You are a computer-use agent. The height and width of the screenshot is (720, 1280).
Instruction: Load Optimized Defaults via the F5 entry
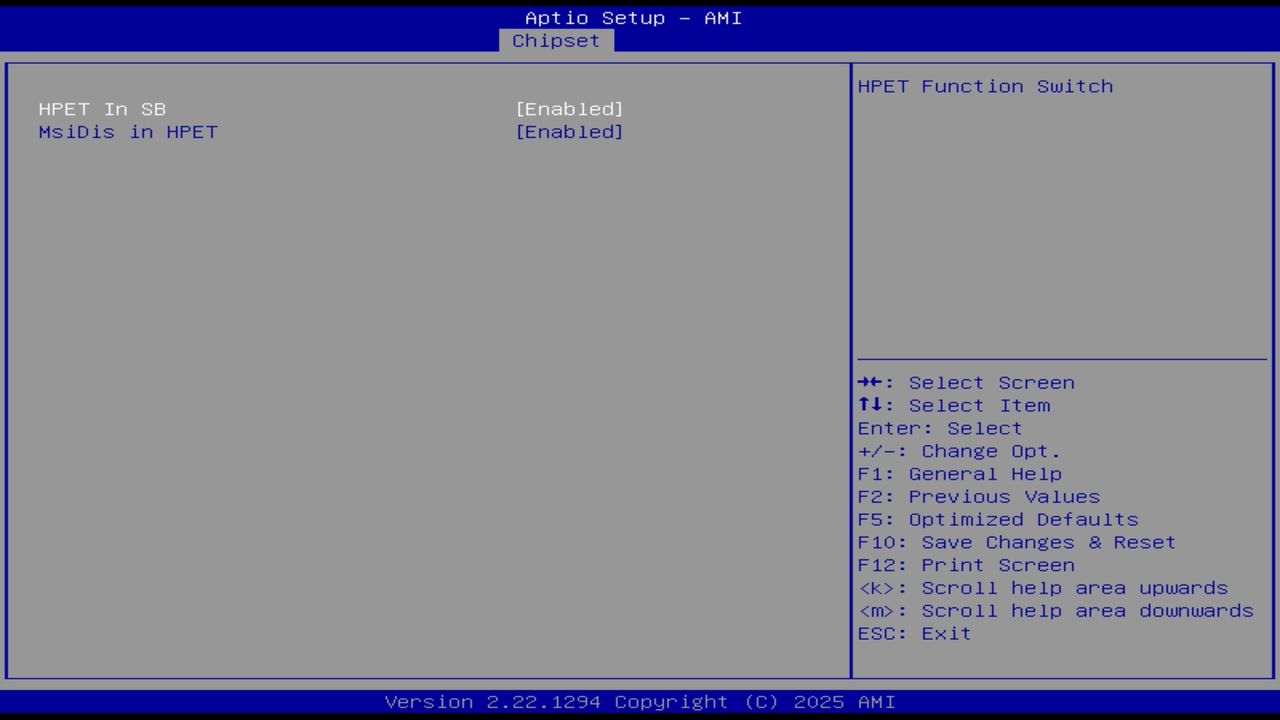click(997, 519)
